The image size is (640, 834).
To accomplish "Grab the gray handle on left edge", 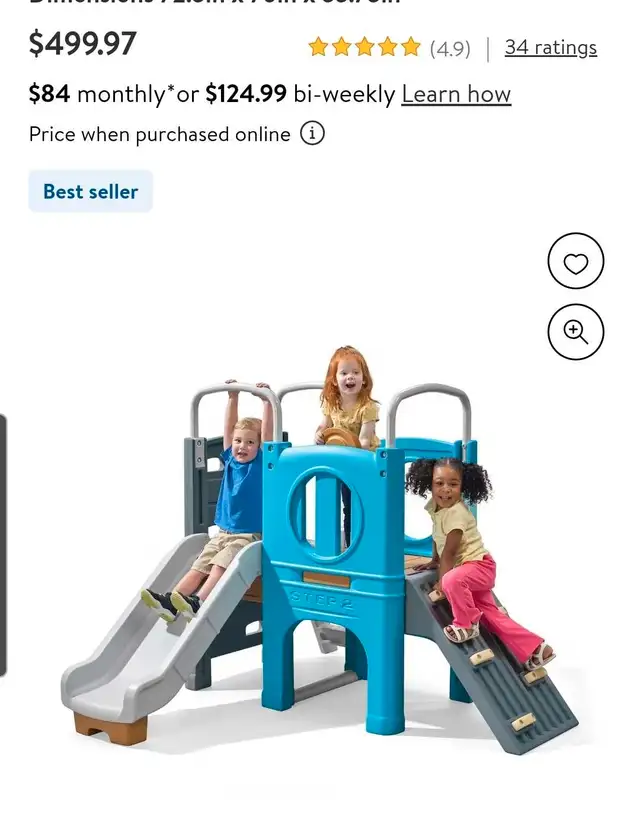I will [x=3, y=545].
